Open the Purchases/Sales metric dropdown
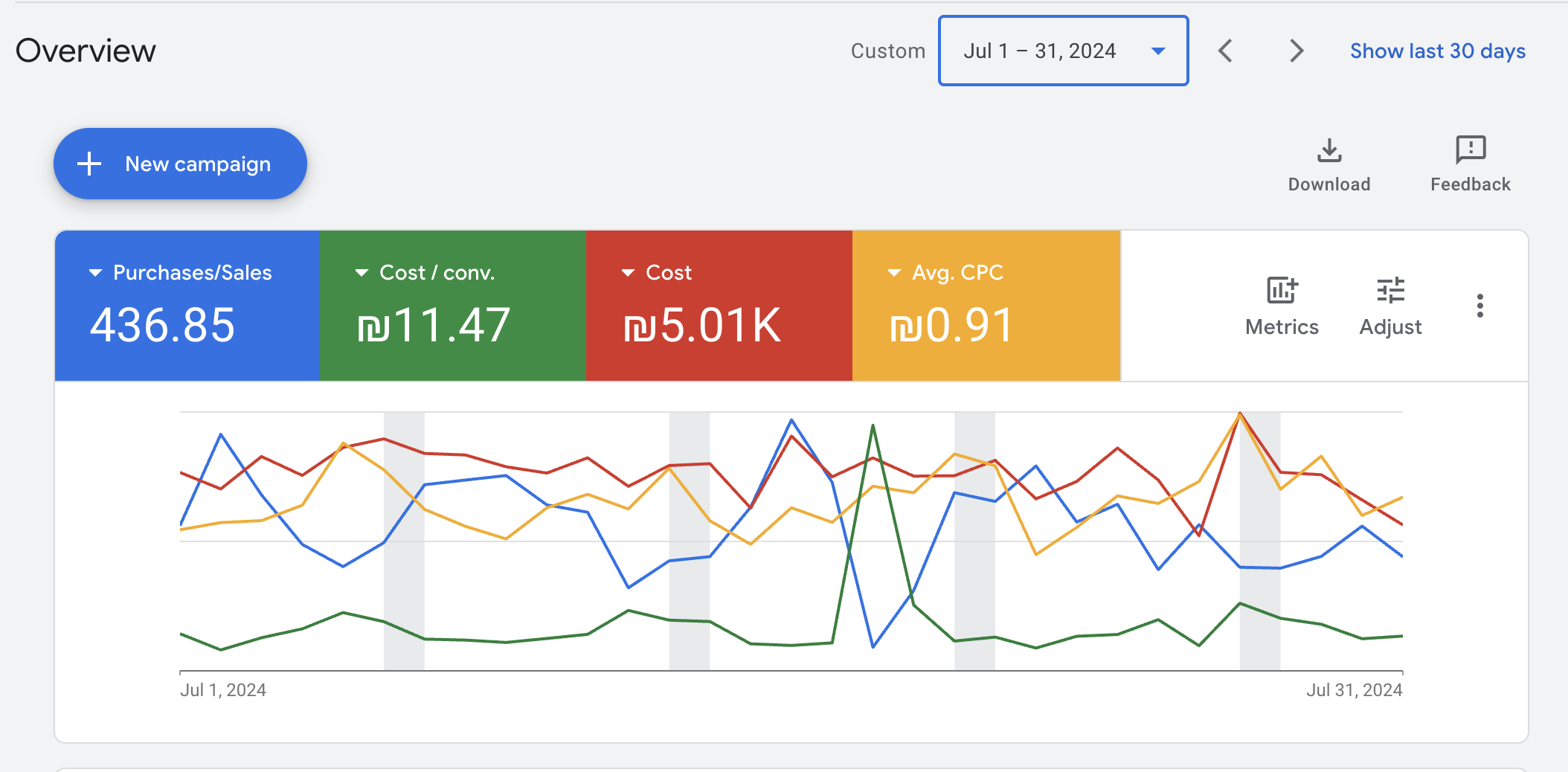 tap(94, 272)
